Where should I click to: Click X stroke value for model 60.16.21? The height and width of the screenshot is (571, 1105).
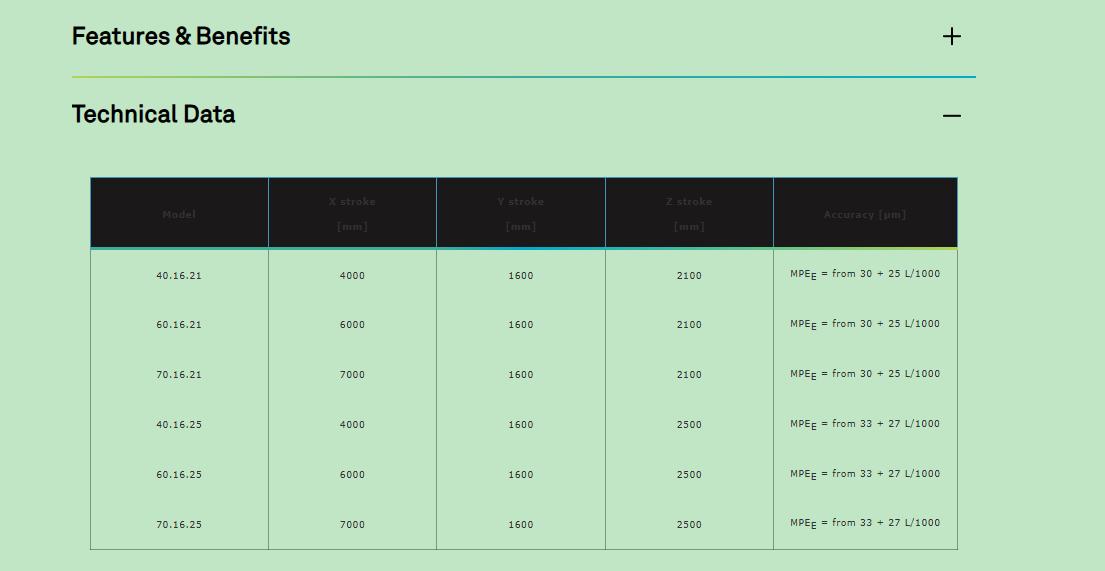point(352,325)
